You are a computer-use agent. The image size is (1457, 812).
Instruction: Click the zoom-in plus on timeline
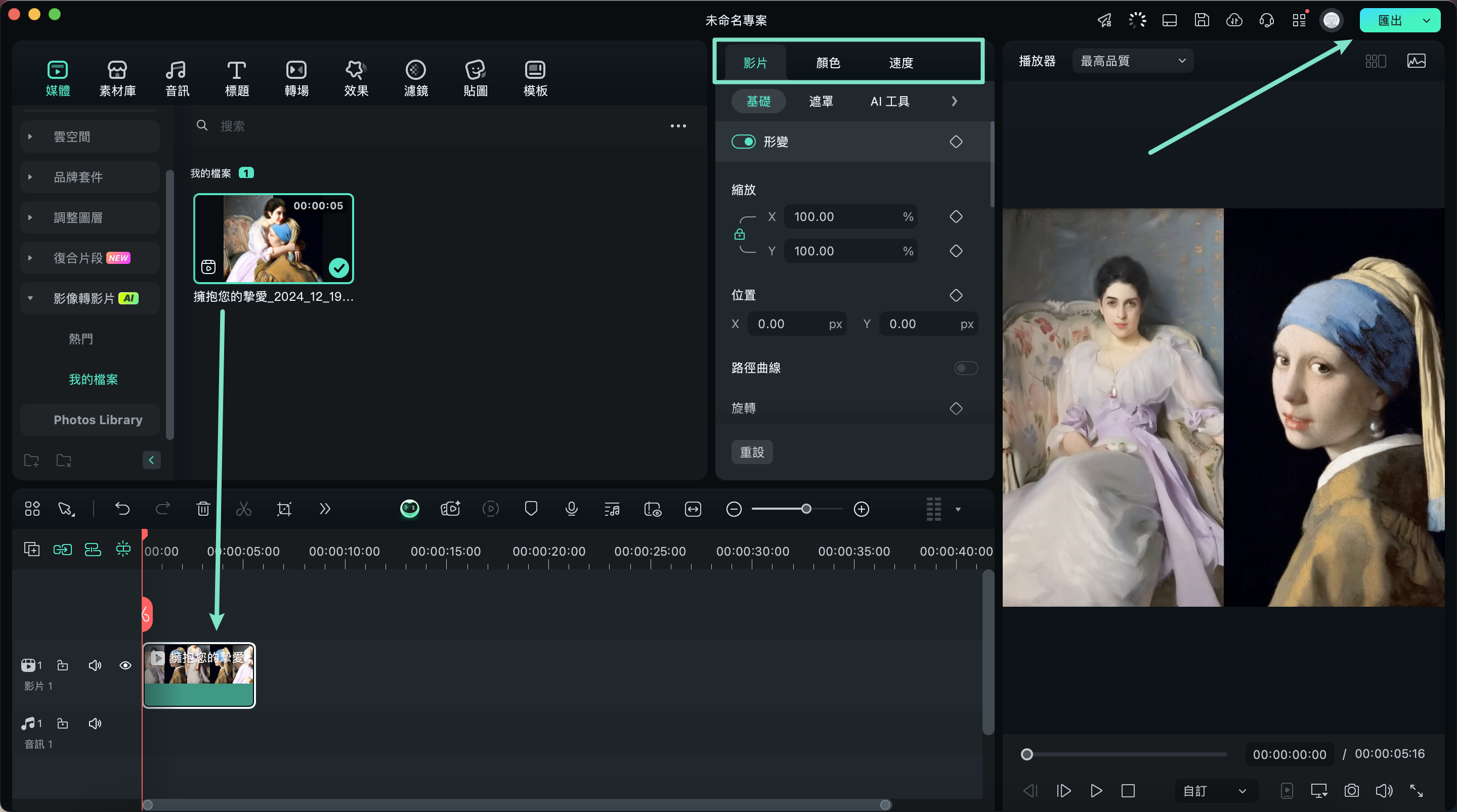[x=862, y=509]
